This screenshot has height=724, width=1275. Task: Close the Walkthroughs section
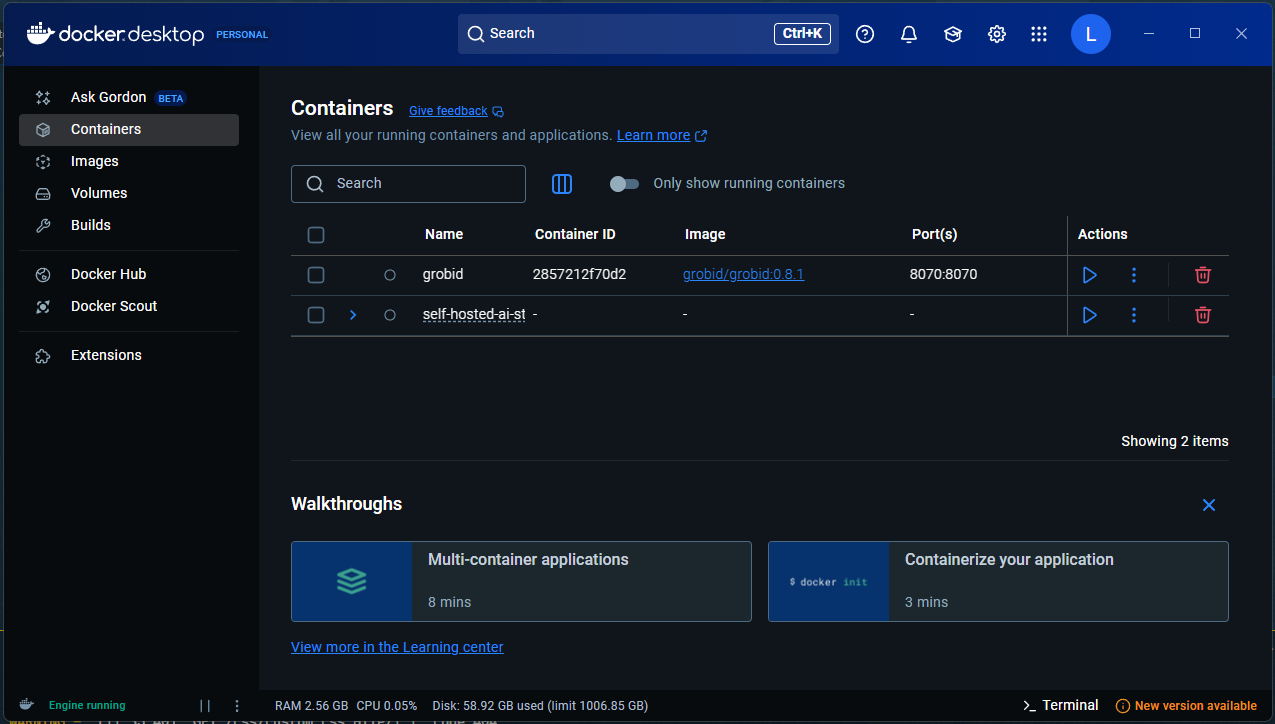[1209, 505]
